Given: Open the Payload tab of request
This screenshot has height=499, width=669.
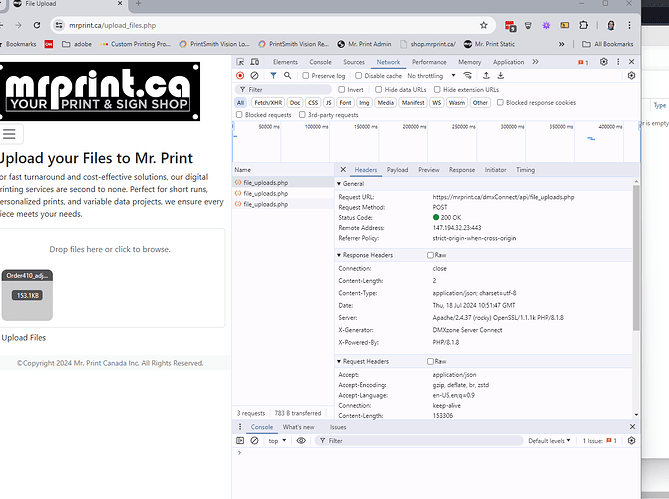Looking at the screenshot, I should 397,170.
